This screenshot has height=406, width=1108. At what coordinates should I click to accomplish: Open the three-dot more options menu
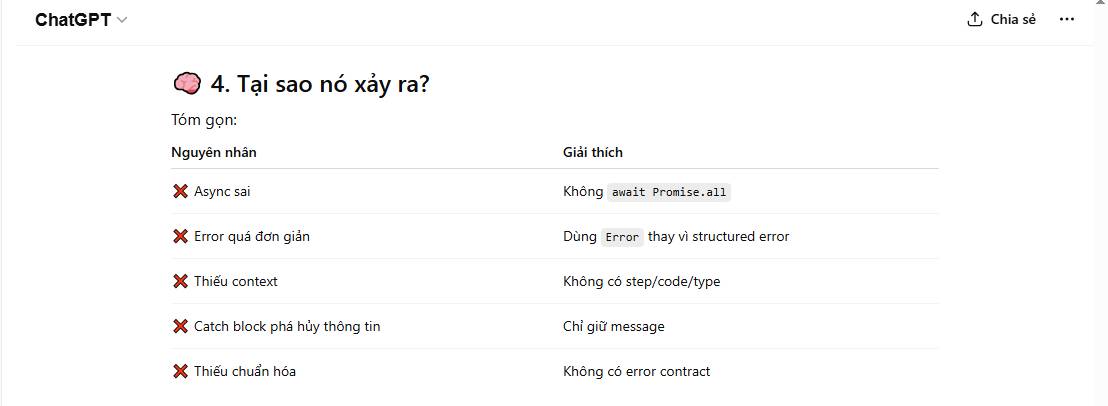tap(1067, 20)
